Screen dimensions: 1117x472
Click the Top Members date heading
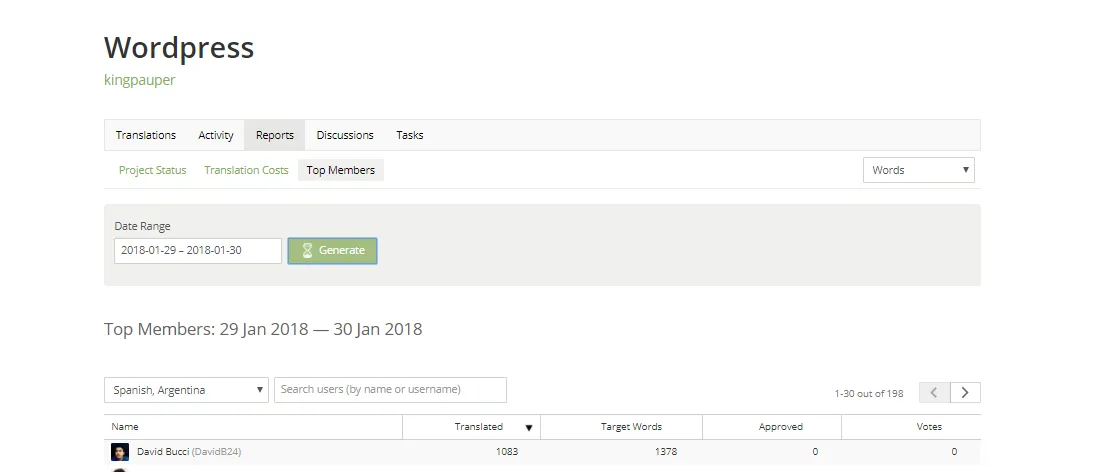tap(263, 329)
